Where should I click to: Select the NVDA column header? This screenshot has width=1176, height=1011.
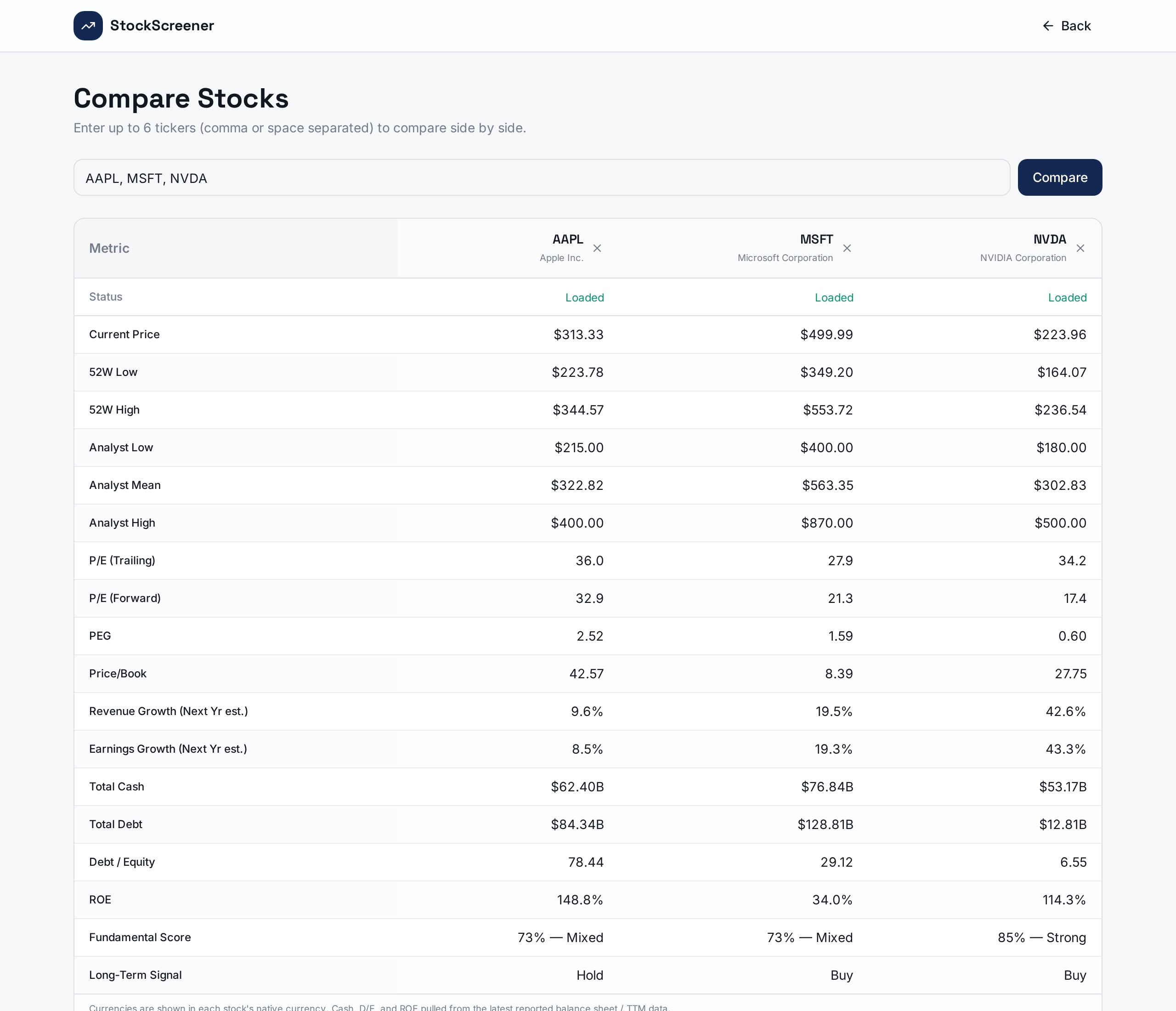[x=1049, y=239]
